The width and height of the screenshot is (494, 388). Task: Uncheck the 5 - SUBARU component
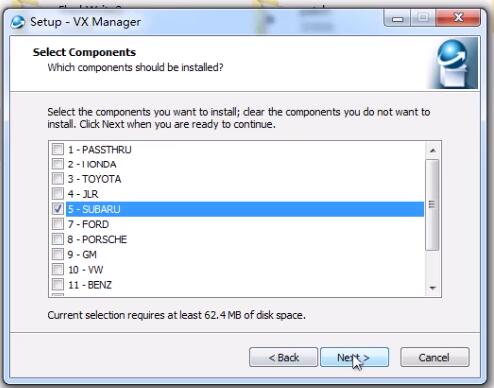pyautogui.click(x=58, y=209)
